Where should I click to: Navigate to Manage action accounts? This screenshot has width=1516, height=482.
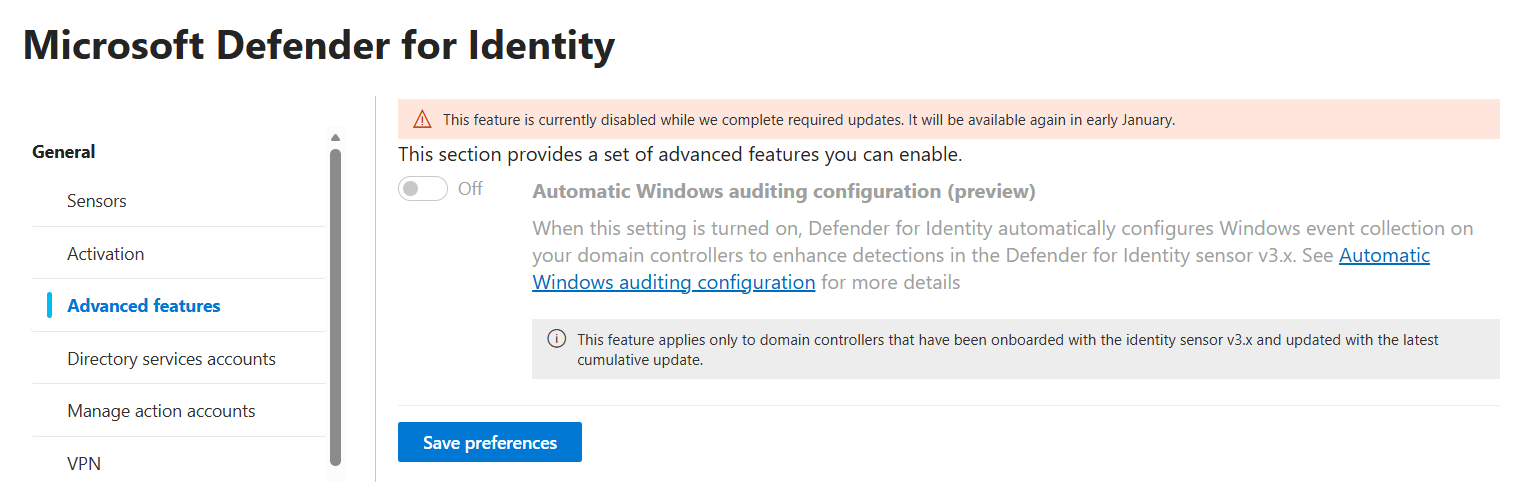click(161, 411)
